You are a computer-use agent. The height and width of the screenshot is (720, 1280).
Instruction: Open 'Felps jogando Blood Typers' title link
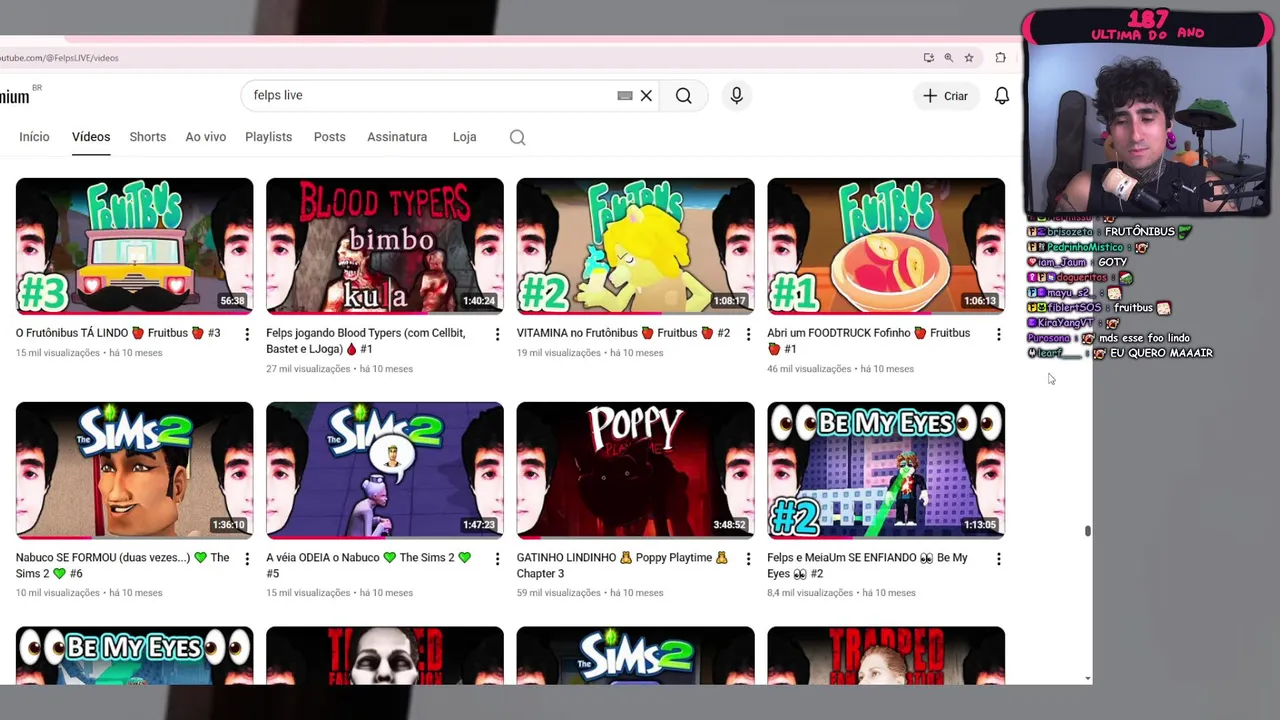point(366,341)
